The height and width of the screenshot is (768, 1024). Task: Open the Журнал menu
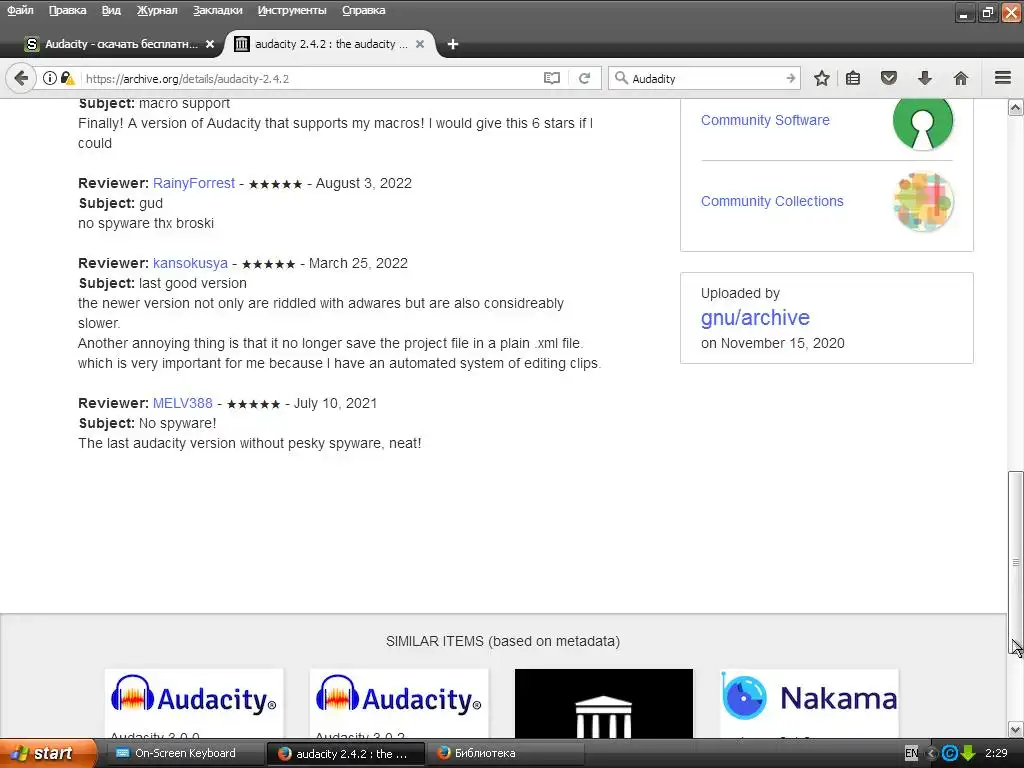pyautogui.click(x=157, y=10)
